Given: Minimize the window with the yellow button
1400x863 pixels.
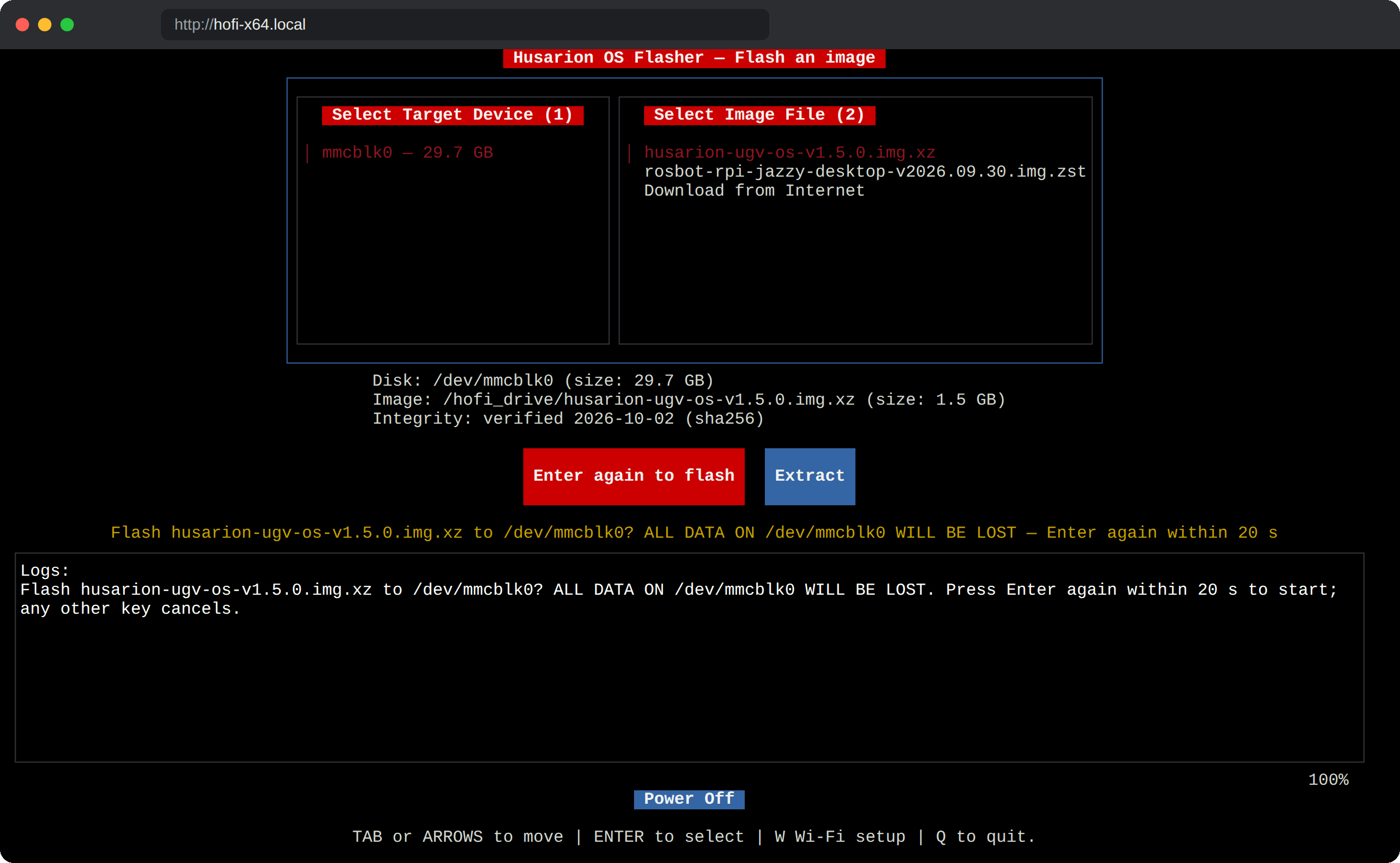Looking at the screenshot, I should click(45, 25).
